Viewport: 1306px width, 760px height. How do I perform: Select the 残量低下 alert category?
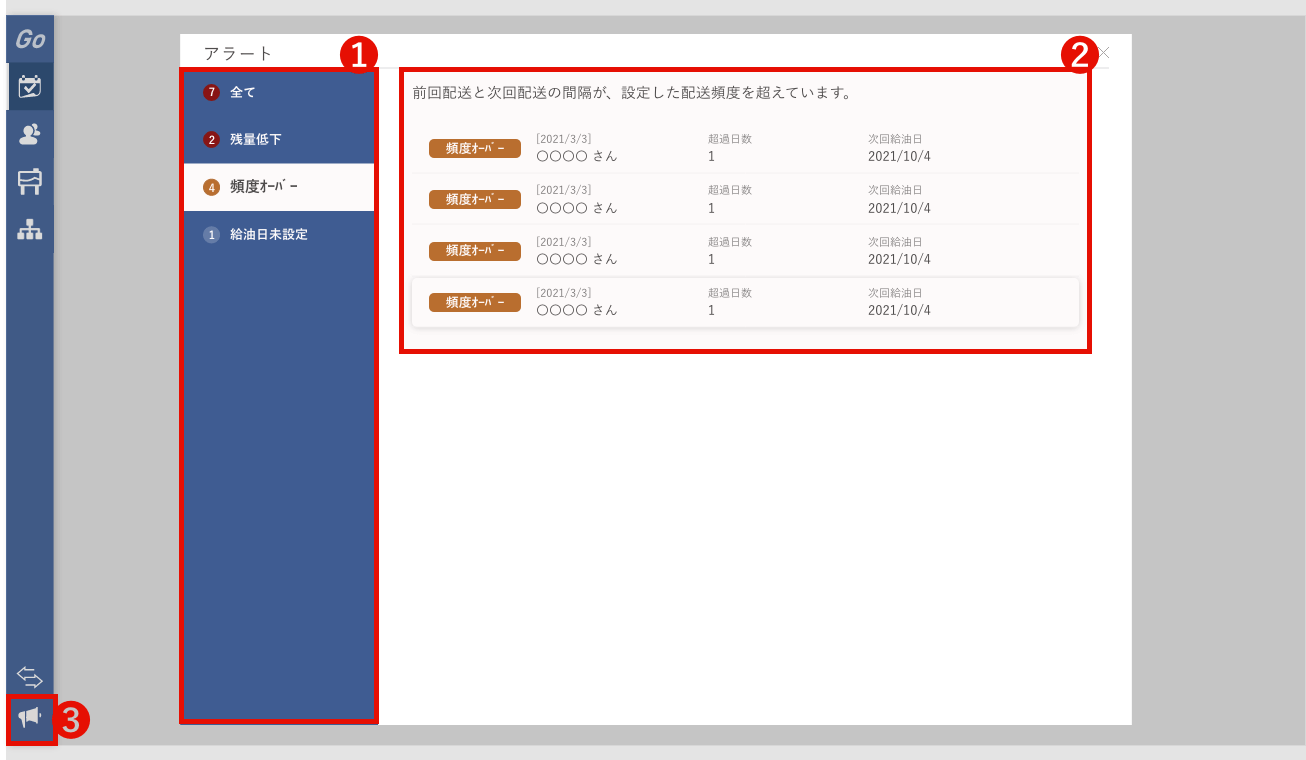point(279,139)
